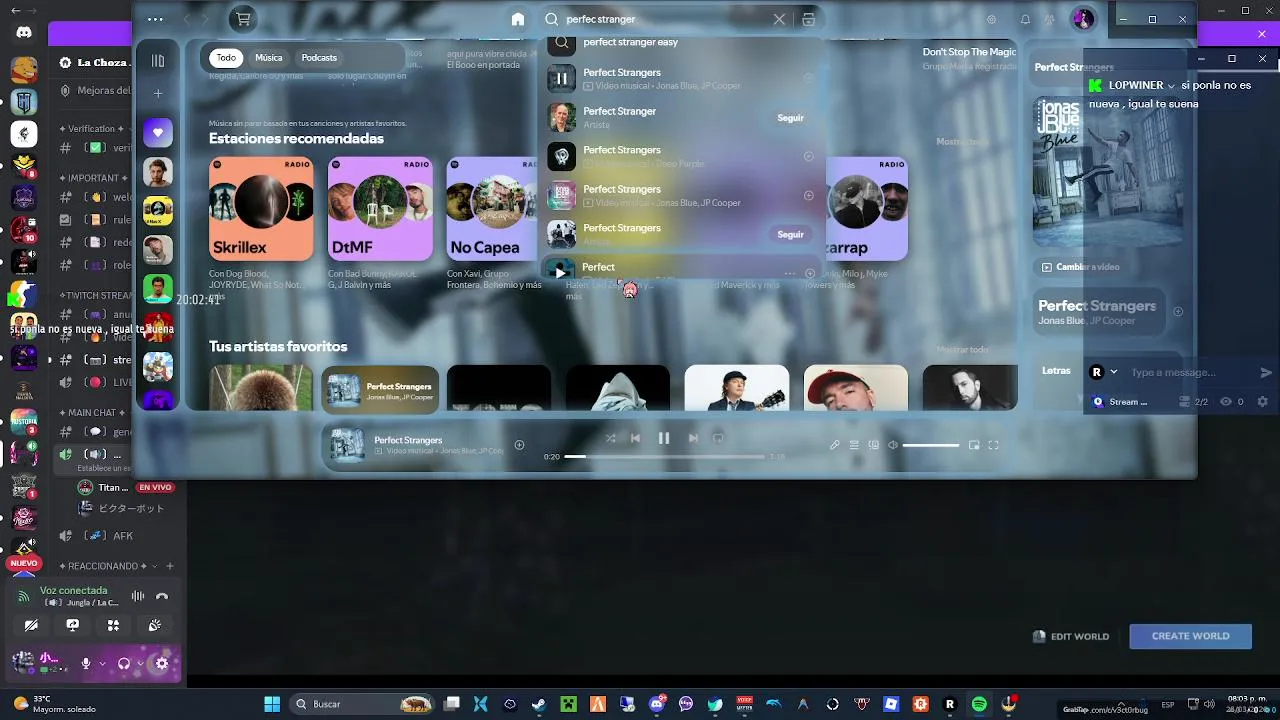Click inside the Spotify search field
The image size is (1280, 720).
(x=665, y=19)
